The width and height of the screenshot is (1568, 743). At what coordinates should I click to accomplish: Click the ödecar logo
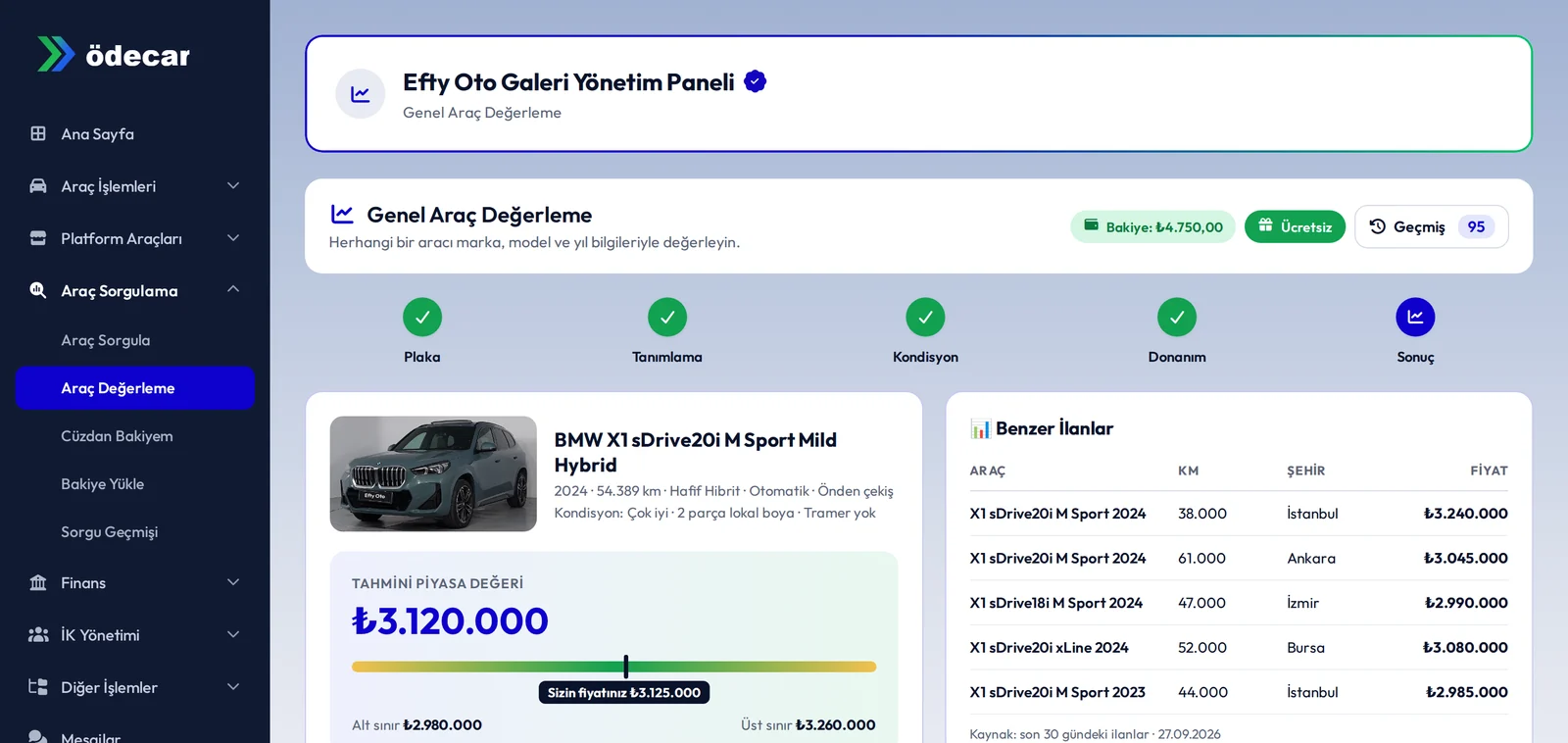pos(113,55)
